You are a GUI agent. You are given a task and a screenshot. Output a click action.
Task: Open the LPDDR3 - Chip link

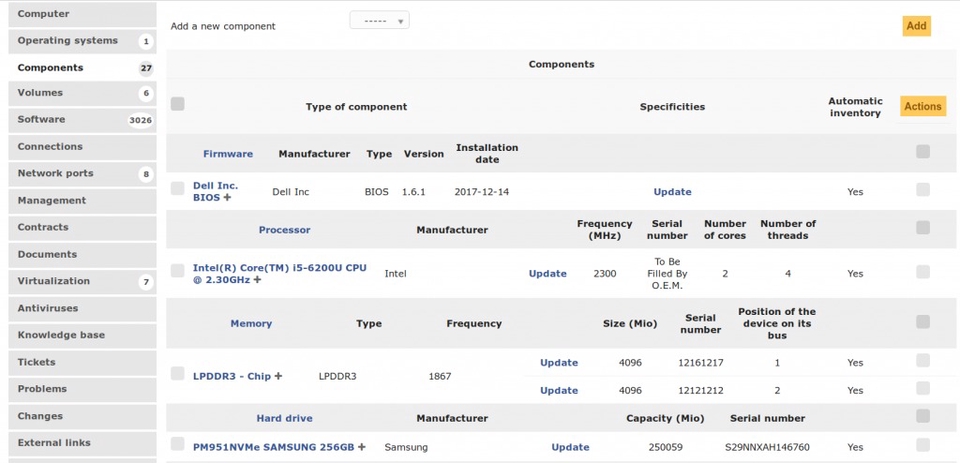[231, 376]
